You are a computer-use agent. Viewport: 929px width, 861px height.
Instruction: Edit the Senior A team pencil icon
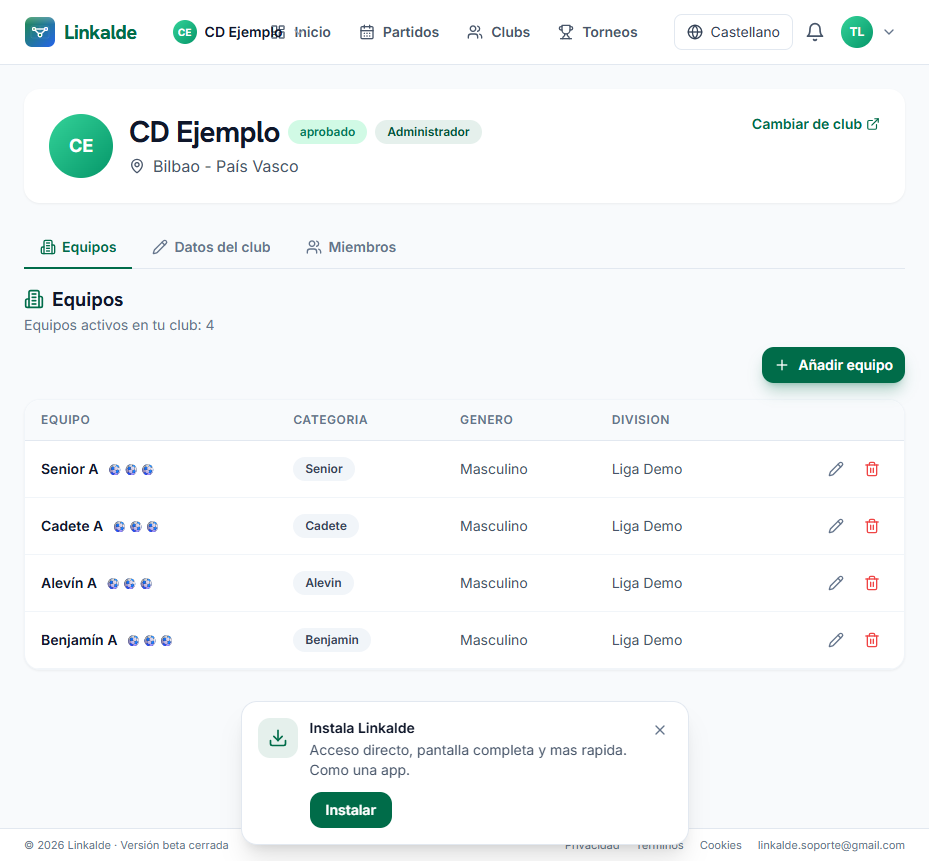pyautogui.click(x=835, y=469)
